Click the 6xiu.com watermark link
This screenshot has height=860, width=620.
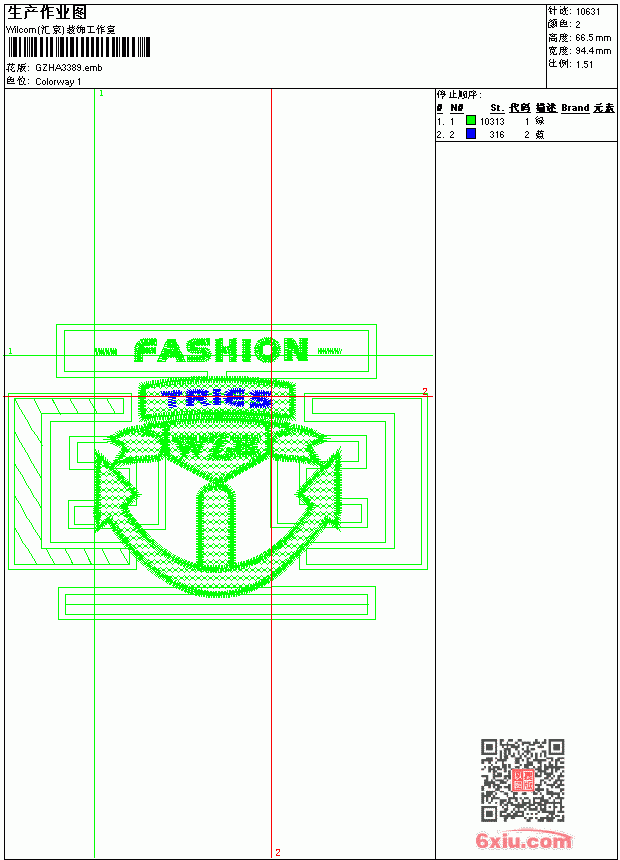[x=524, y=840]
